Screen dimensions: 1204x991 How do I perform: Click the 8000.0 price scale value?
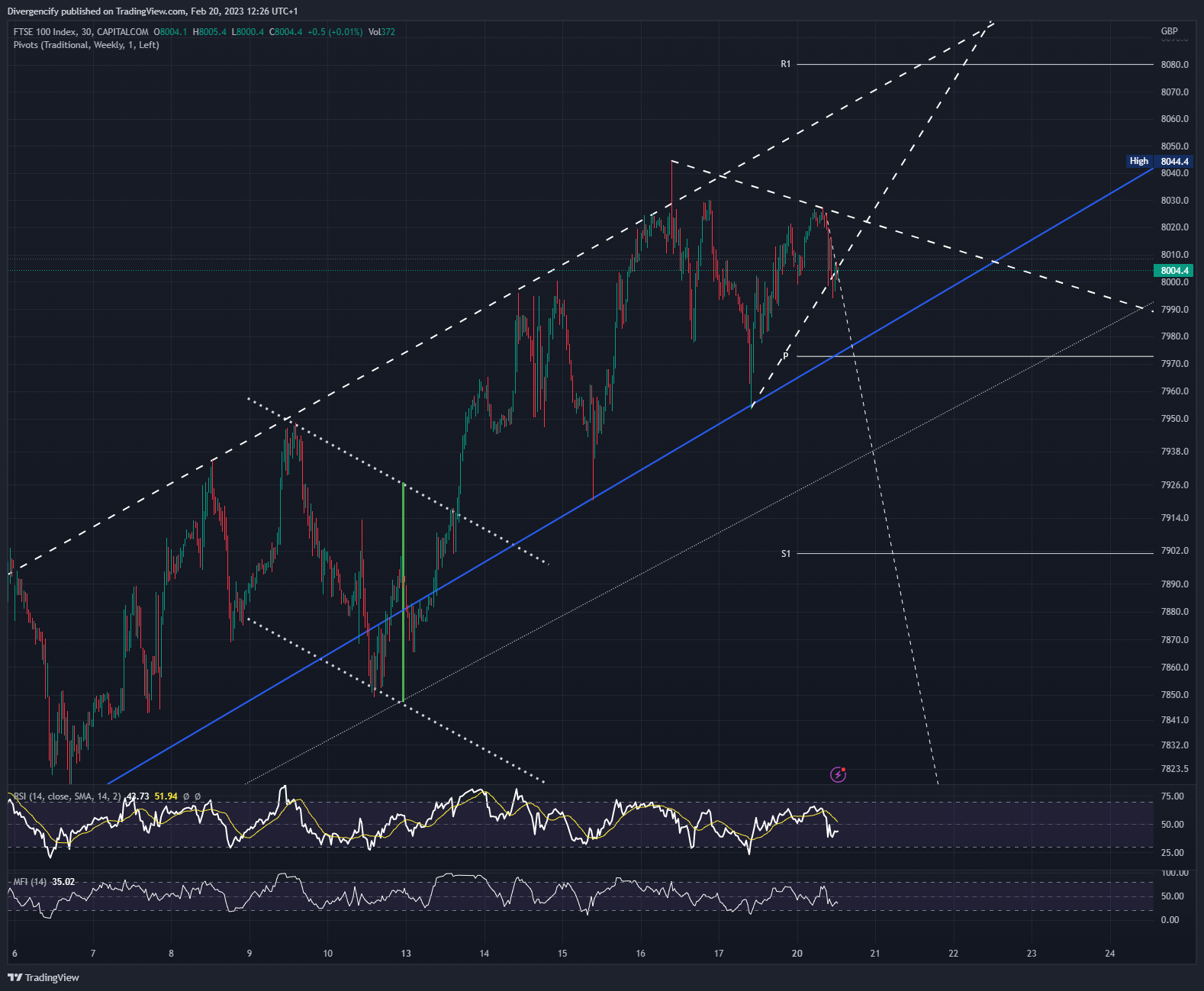click(1174, 282)
